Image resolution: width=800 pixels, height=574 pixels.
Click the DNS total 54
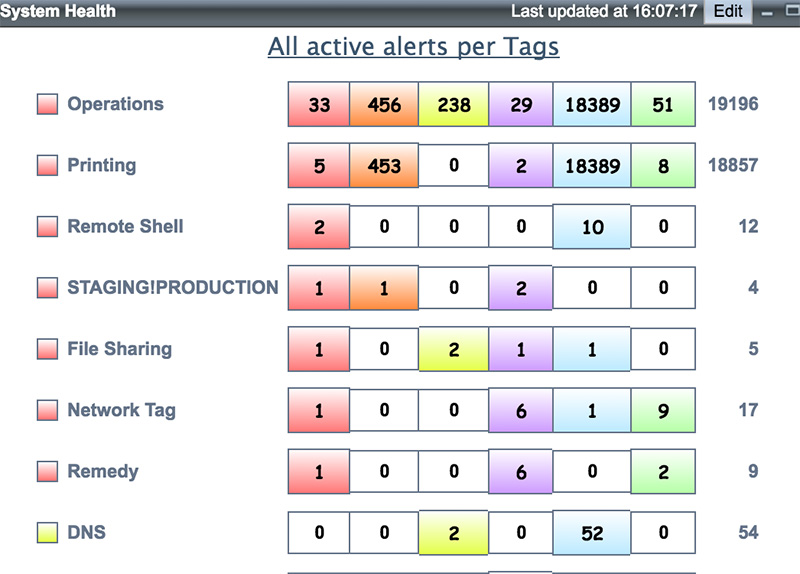click(748, 533)
